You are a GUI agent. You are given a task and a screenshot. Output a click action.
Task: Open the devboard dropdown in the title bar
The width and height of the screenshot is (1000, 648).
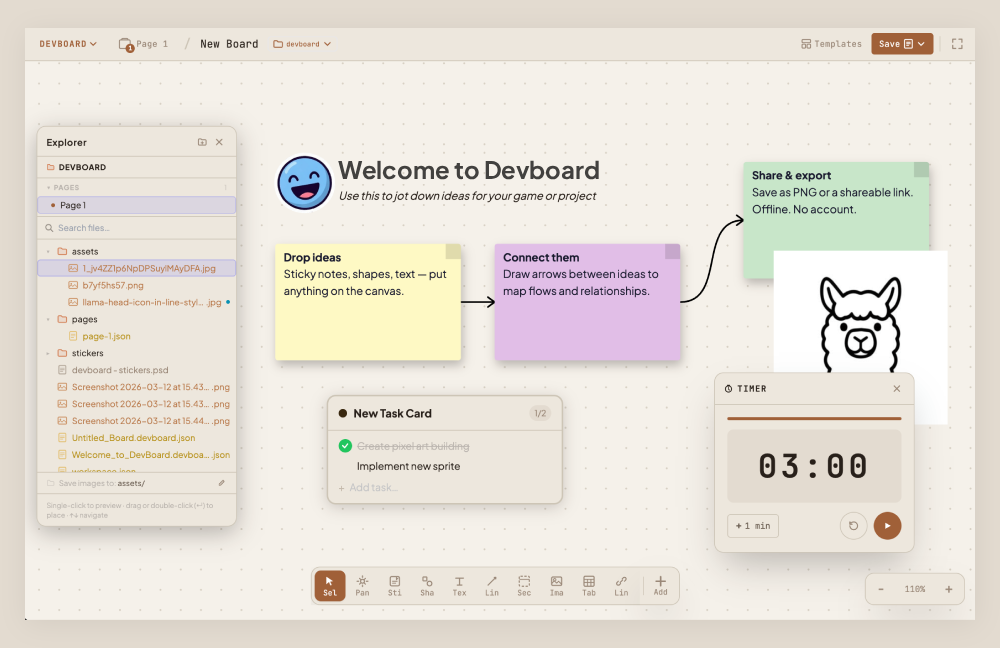click(x=302, y=43)
